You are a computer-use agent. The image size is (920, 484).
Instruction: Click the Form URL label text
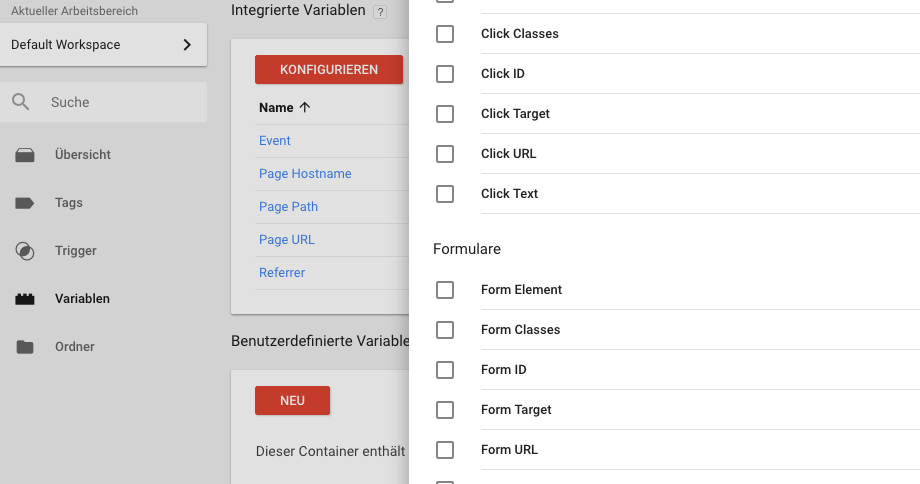pyautogui.click(x=509, y=449)
